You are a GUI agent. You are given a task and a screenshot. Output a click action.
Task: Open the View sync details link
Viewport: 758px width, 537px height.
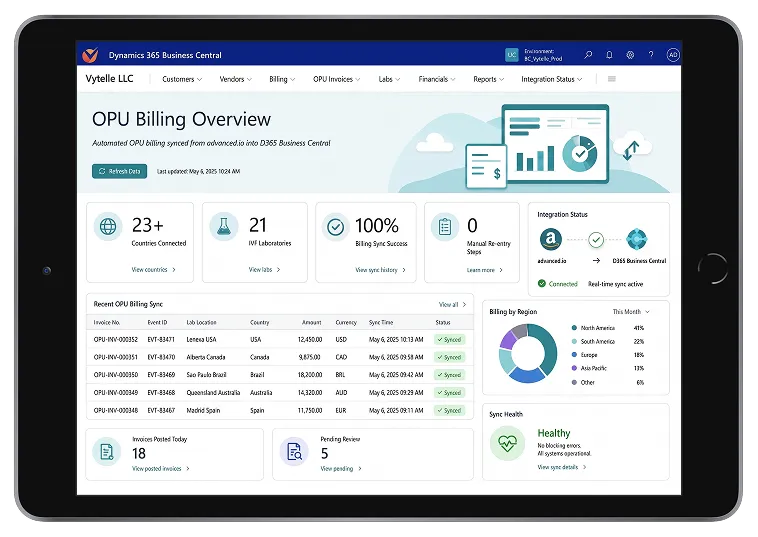coord(562,467)
